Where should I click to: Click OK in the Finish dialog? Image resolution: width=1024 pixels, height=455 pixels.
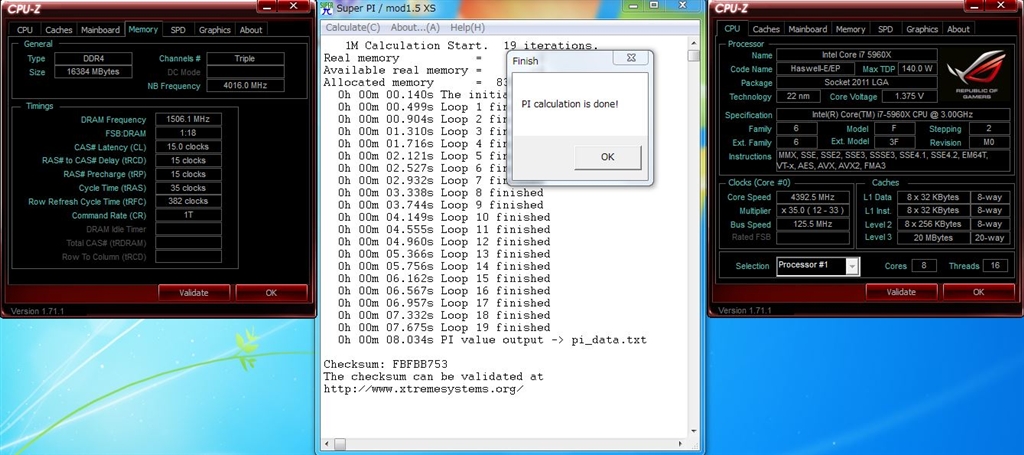[x=607, y=157]
